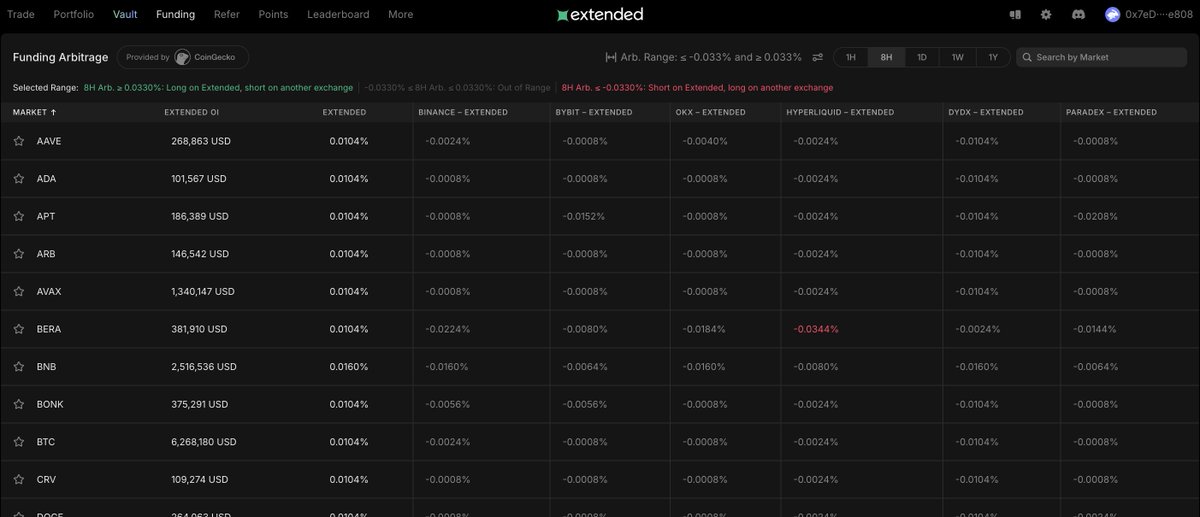The width and height of the screenshot is (1200, 517).
Task: Open the docs book icon in header
Action: [x=1015, y=15]
